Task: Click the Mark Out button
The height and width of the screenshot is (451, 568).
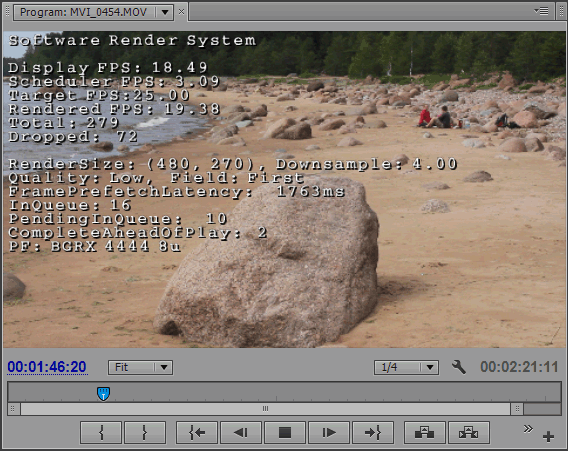Action: (145, 432)
